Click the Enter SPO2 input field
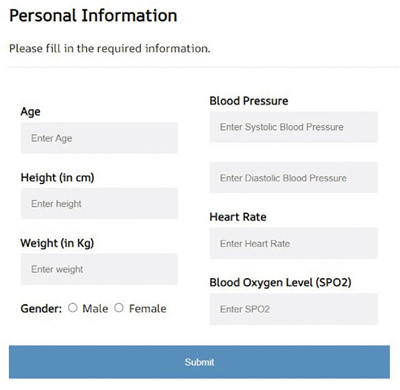This screenshot has width=400, height=390. point(294,309)
